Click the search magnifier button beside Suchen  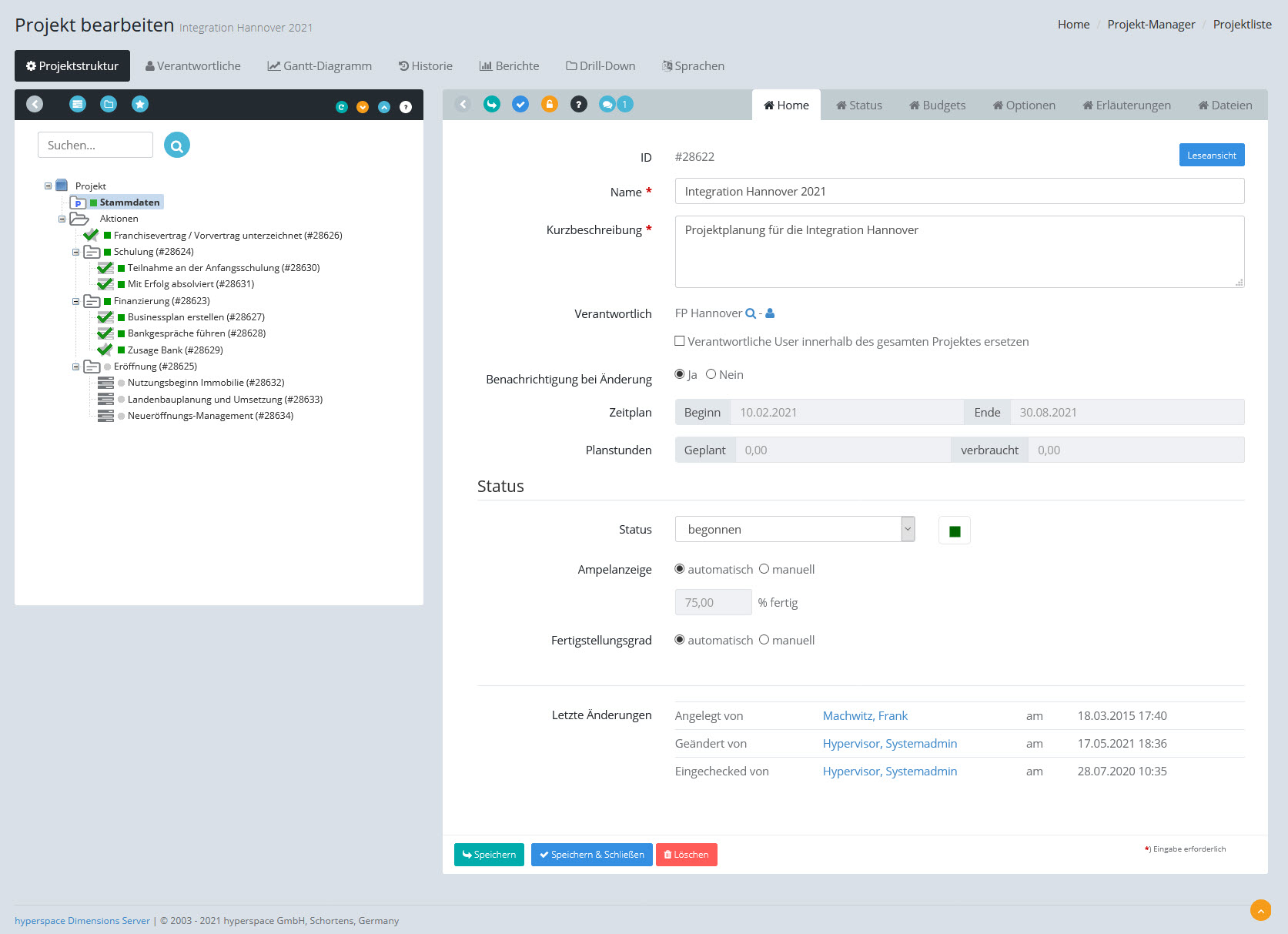point(176,145)
